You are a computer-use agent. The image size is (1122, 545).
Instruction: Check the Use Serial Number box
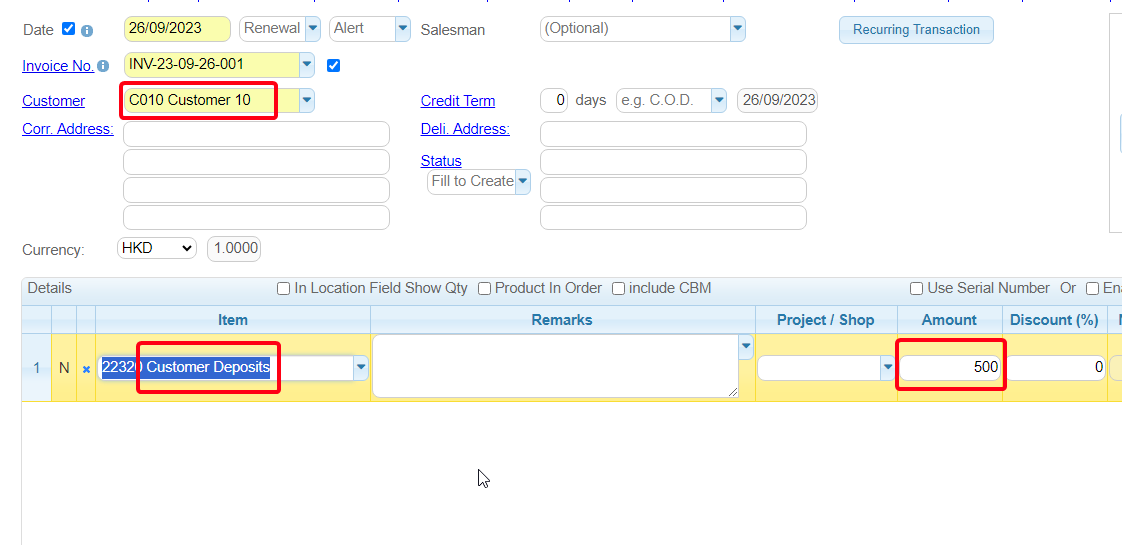point(916,289)
